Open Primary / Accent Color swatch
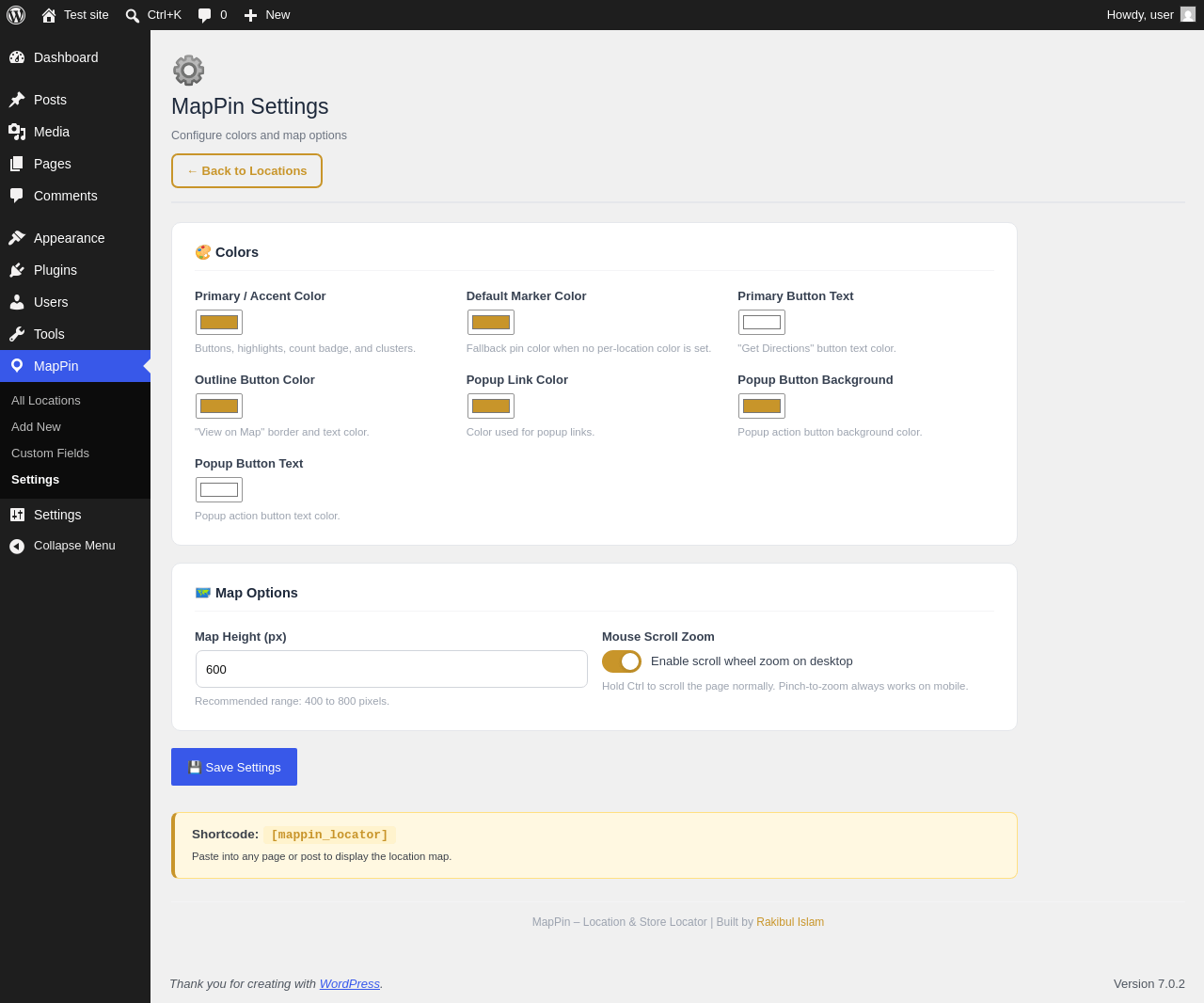1204x1003 pixels. coord(219,323)
